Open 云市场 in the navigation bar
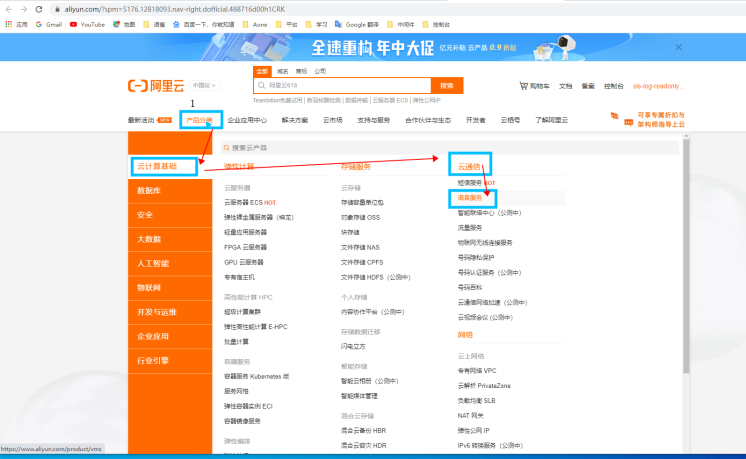746x459 pixels. [x=333, y=120]
